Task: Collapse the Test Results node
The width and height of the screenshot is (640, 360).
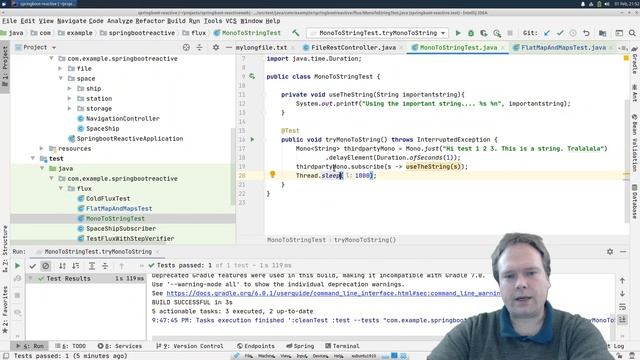Action: (x=30, y=278)
